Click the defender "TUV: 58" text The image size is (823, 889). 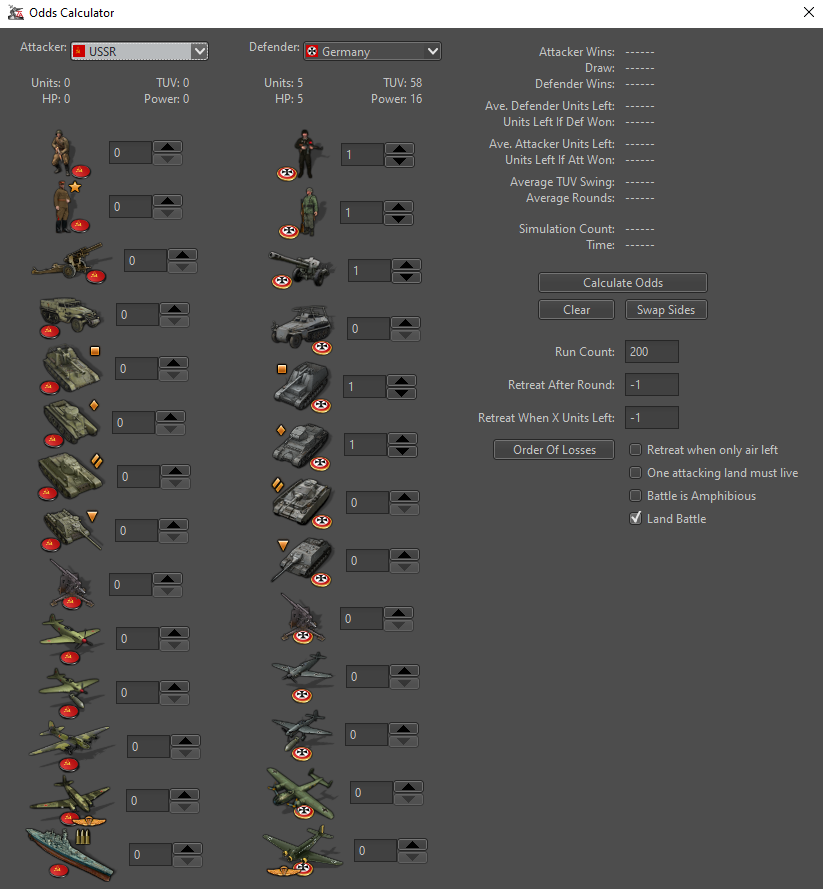402,83
